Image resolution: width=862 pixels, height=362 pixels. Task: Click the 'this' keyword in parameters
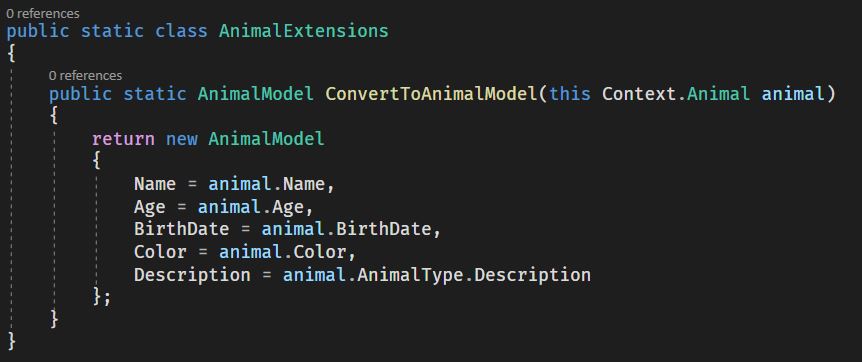[x=570, y=94]
